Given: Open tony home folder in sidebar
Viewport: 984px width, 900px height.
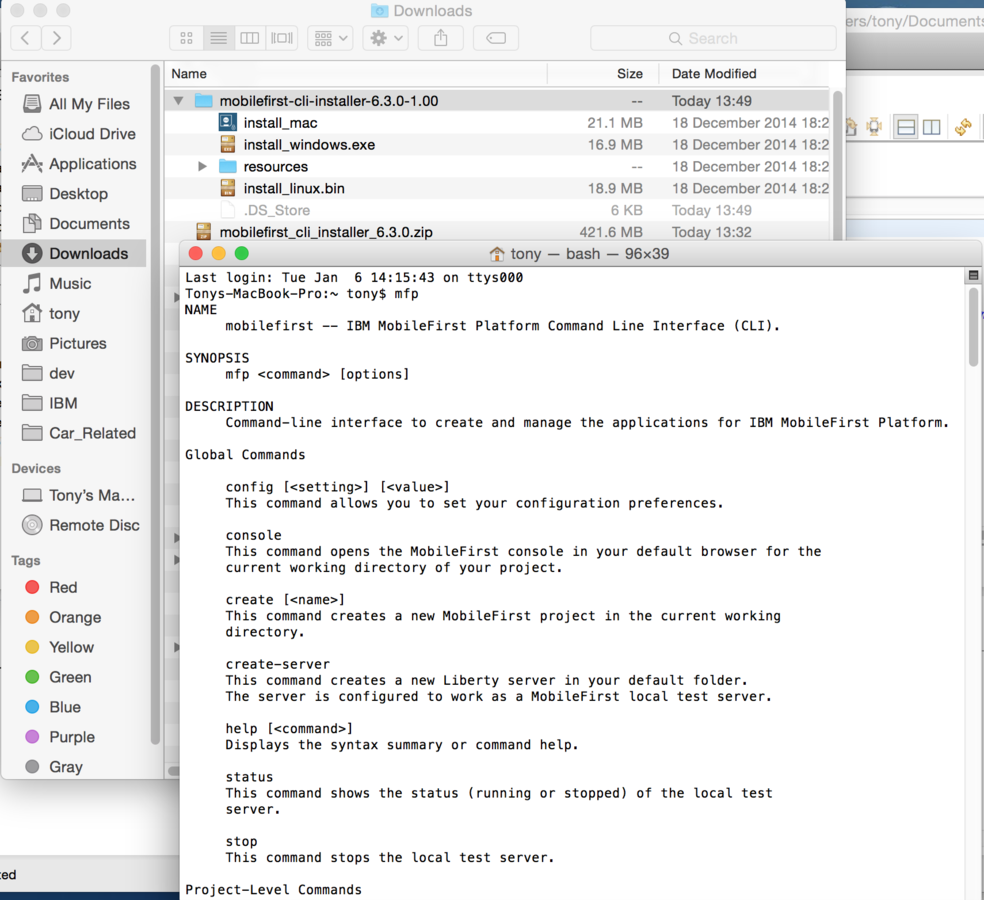Looking at the screenshot, I should click(x=51, y=313).
